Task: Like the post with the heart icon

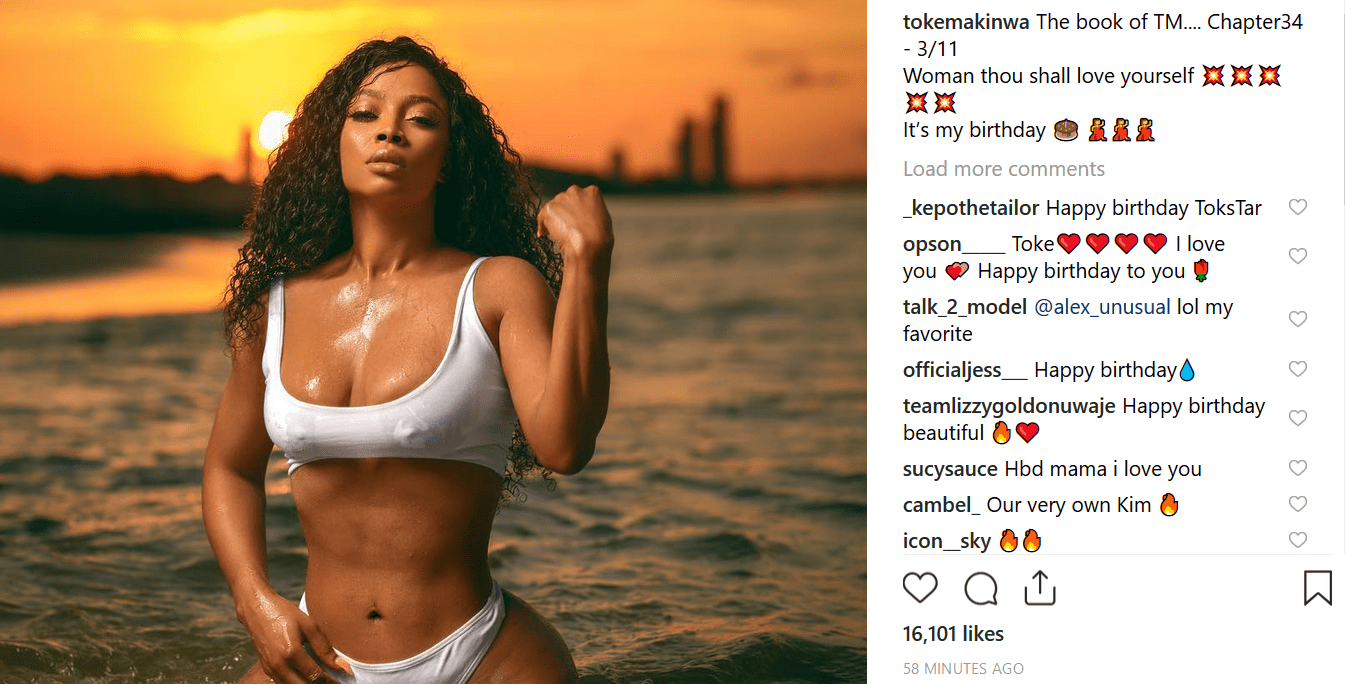Action: tap(920, 588)
